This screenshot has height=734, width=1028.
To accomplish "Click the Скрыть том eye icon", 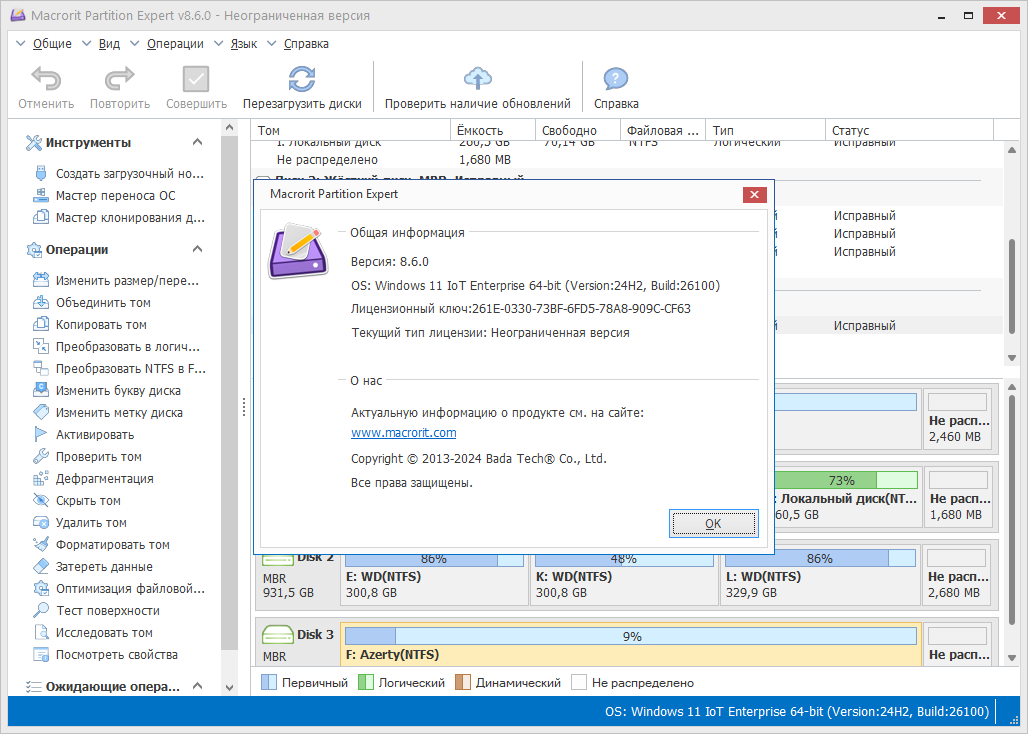I will pos(41,500).
